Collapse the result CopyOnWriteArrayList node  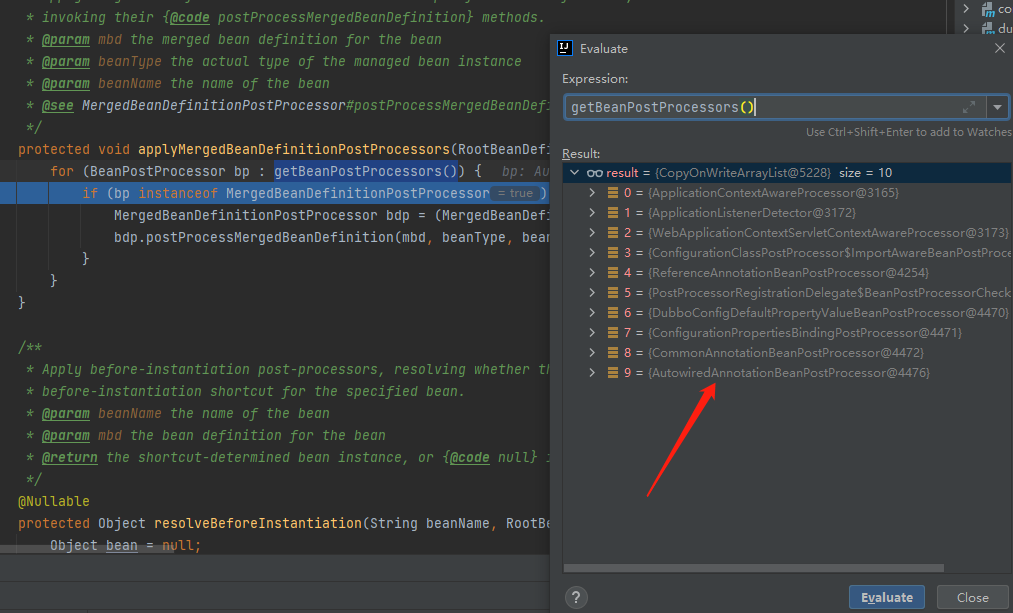(574, 172)
